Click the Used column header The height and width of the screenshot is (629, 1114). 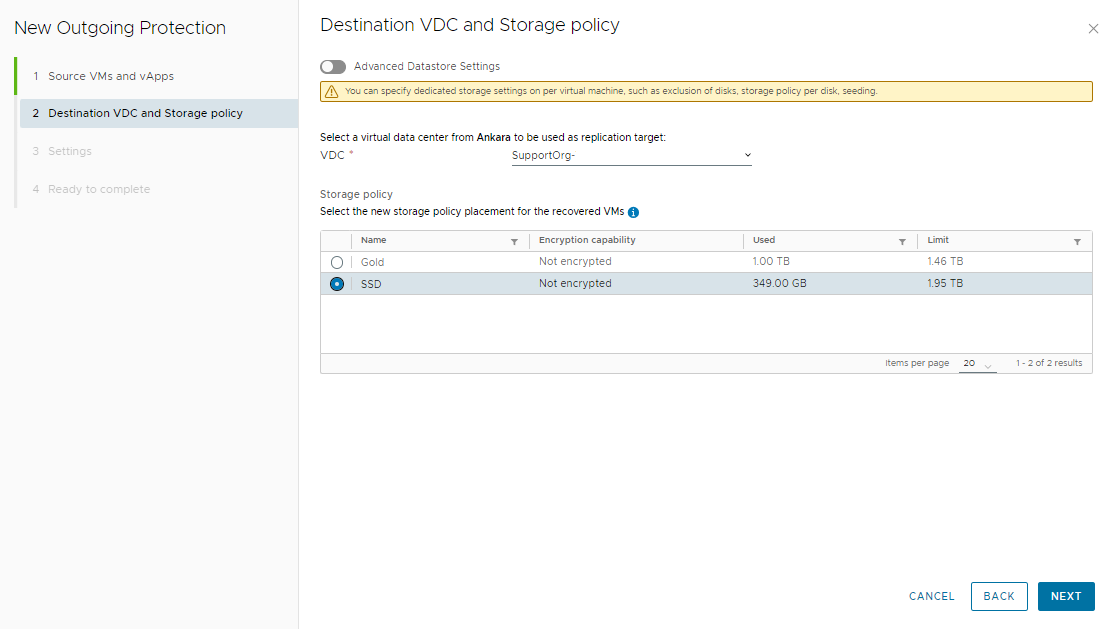pyautogui.click(x=764, y=240)
